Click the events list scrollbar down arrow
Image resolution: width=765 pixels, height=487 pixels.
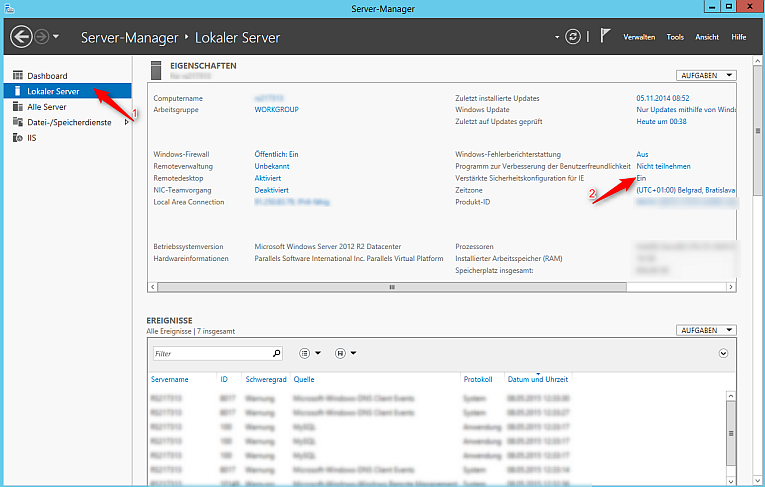click(x=730, y=481)
